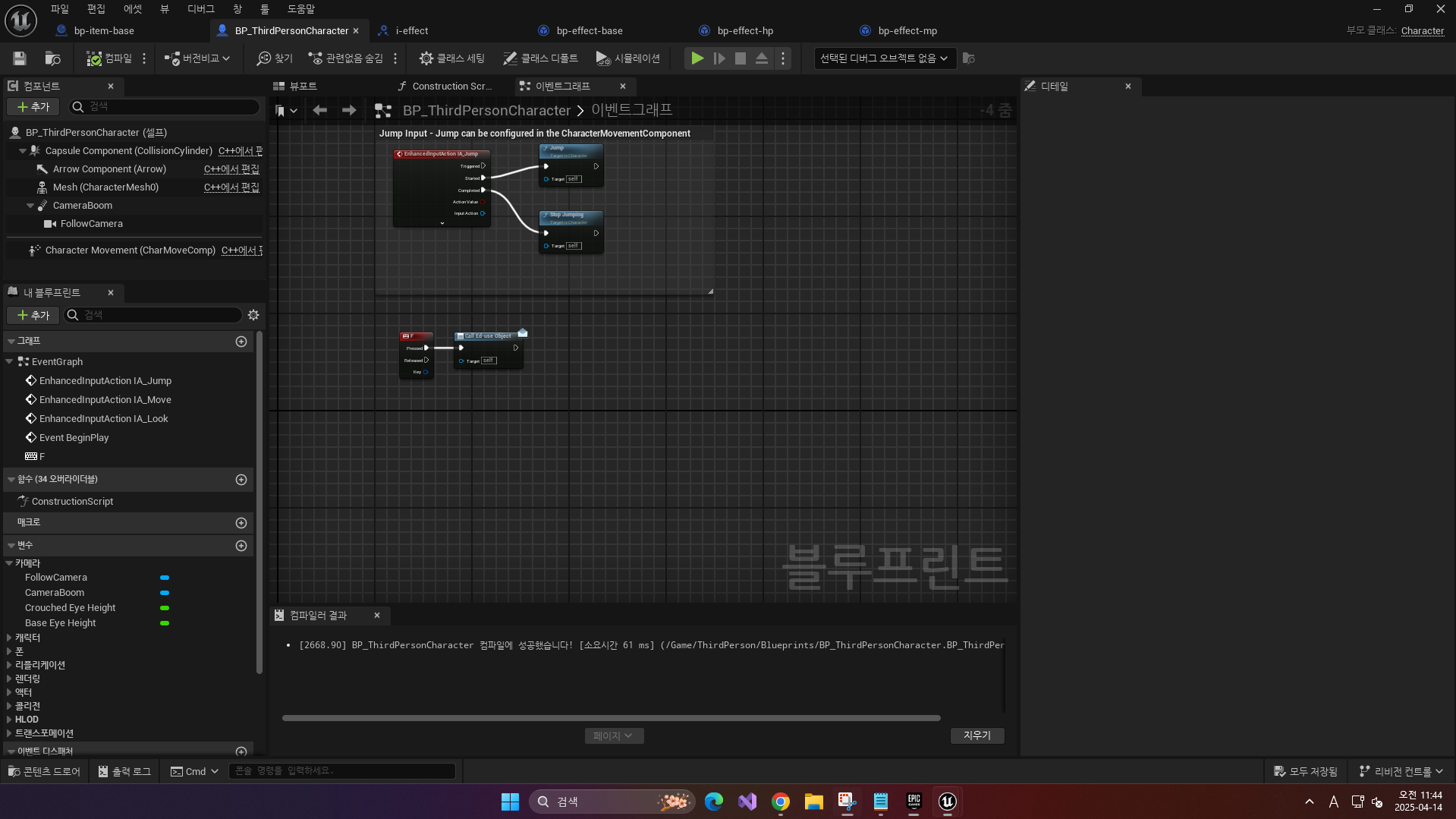
Task: Navigate back in graph history
Action: 319,111
